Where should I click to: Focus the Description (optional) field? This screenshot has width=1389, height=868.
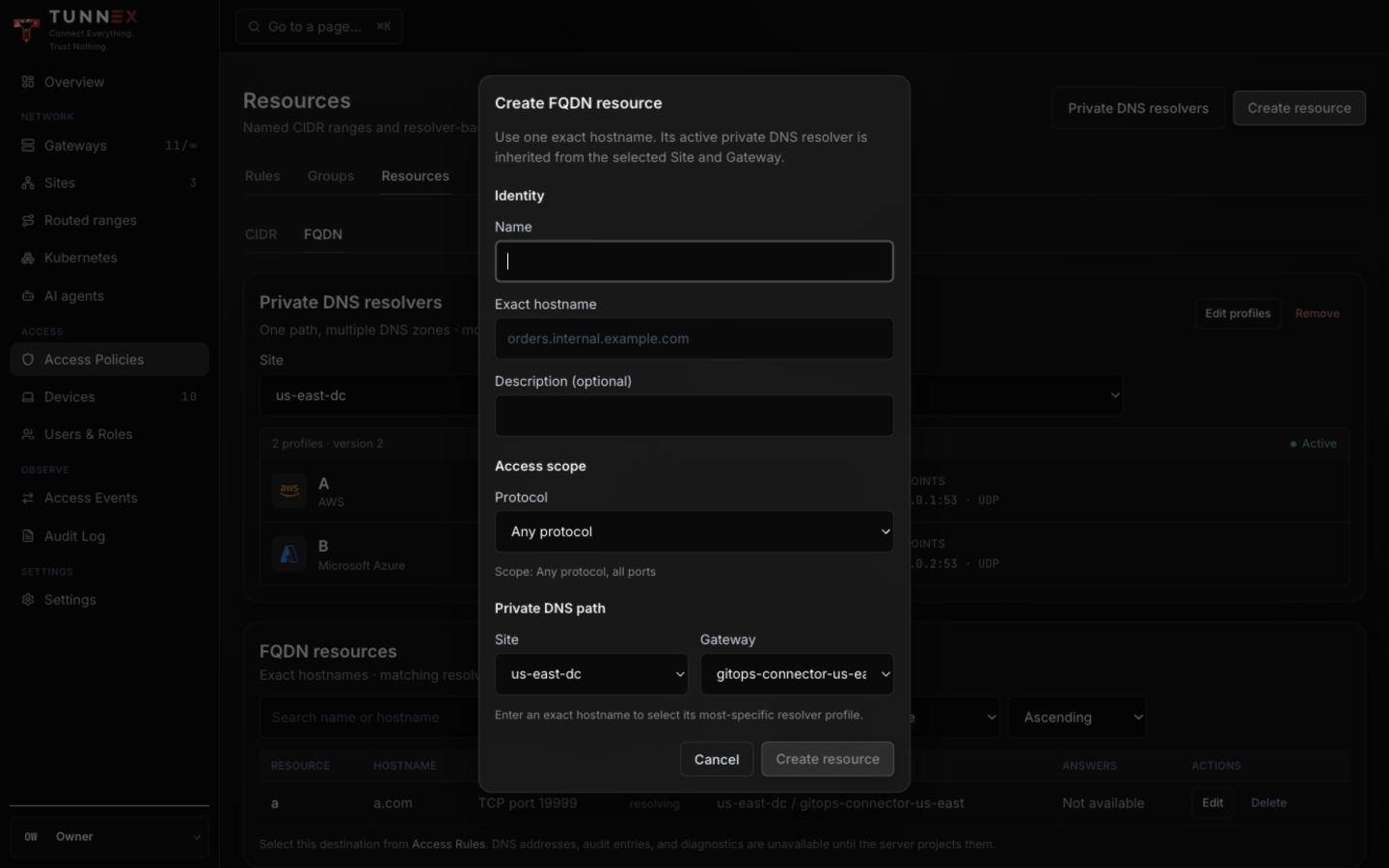(x=694, y=416)
